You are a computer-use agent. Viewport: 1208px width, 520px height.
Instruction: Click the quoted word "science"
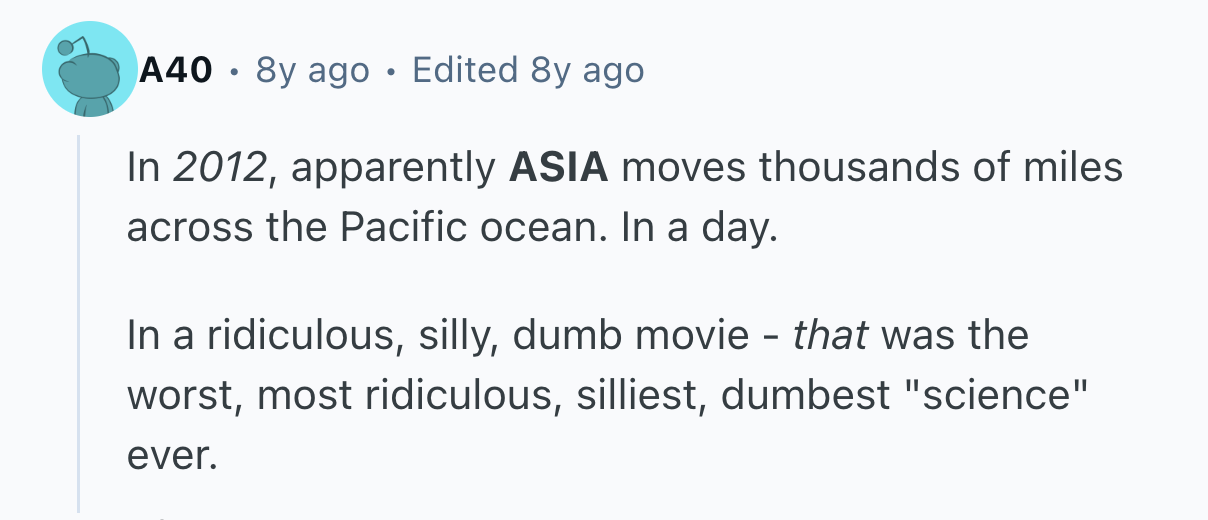coord(983,395)
